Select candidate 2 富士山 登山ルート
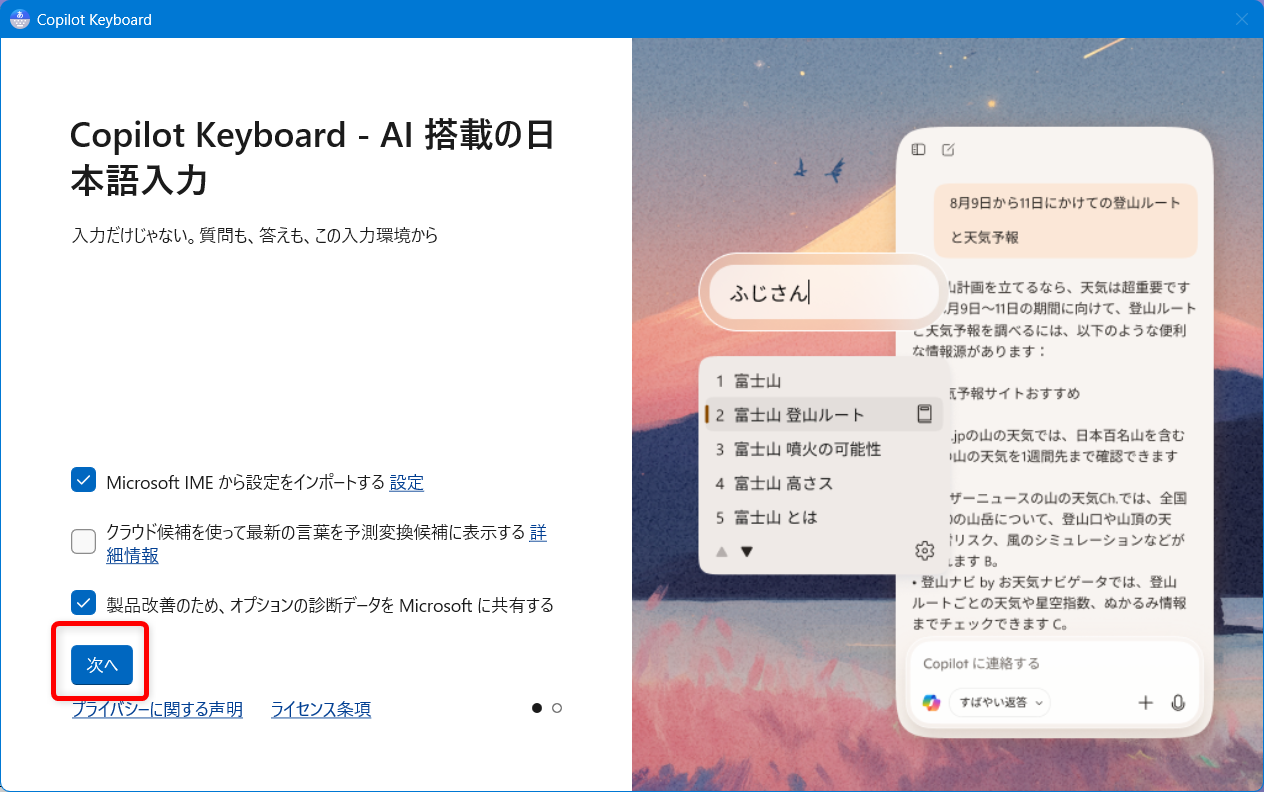The width and height of the screenshot is (1264, 792). (x=824, y=415)
